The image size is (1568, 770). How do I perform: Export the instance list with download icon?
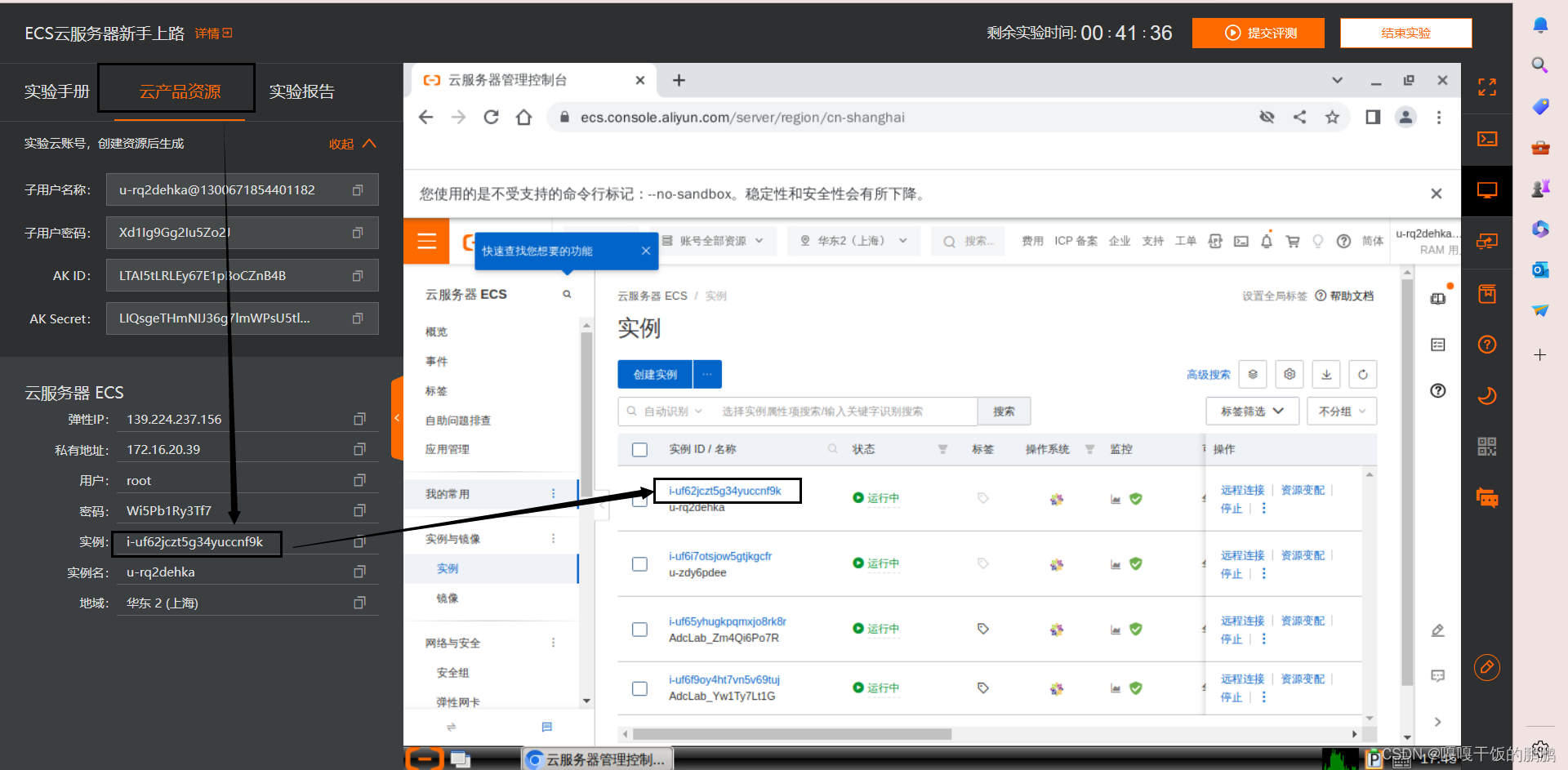(x=1326, y=374)
